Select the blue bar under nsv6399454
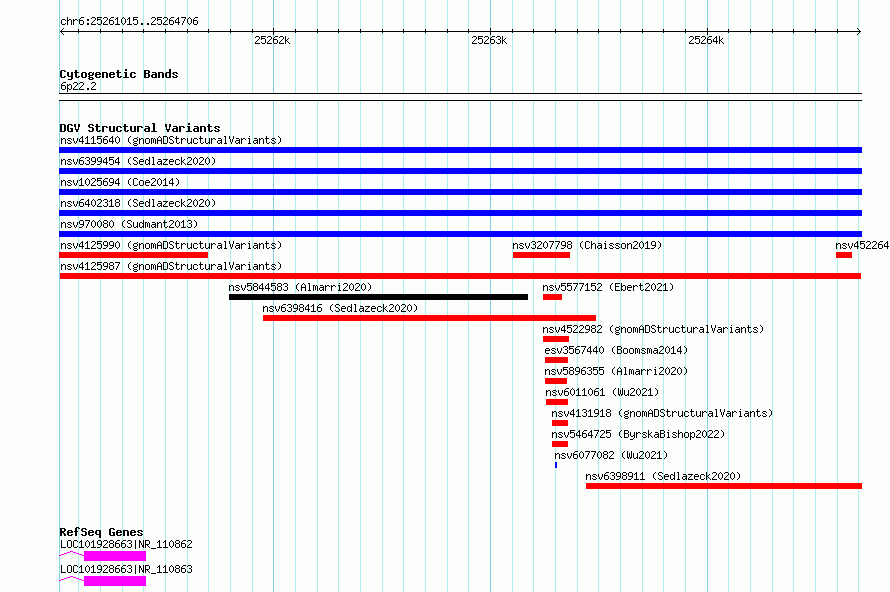This screenshot has height=592, width=890. coord(460,171)
